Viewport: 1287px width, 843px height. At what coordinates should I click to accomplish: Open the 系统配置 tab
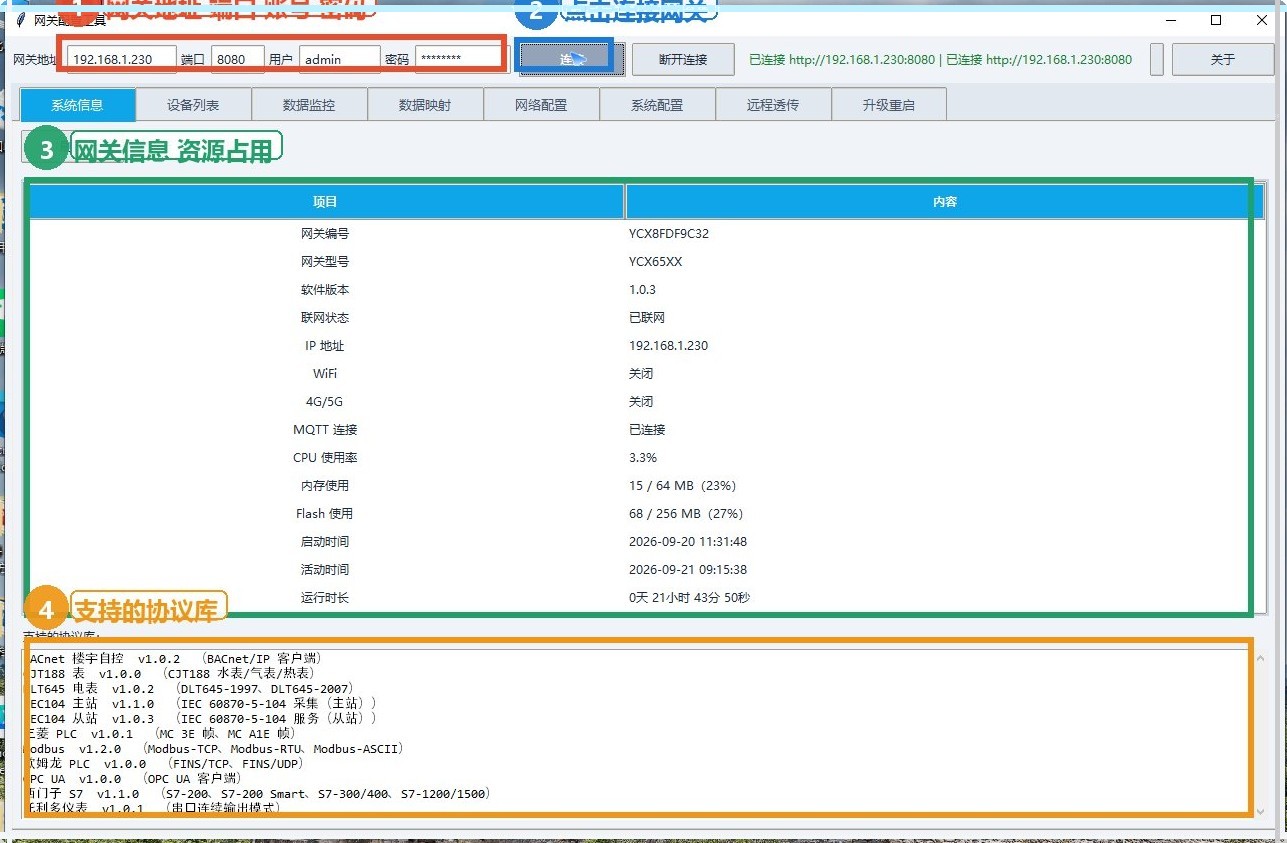coord(657,104)
